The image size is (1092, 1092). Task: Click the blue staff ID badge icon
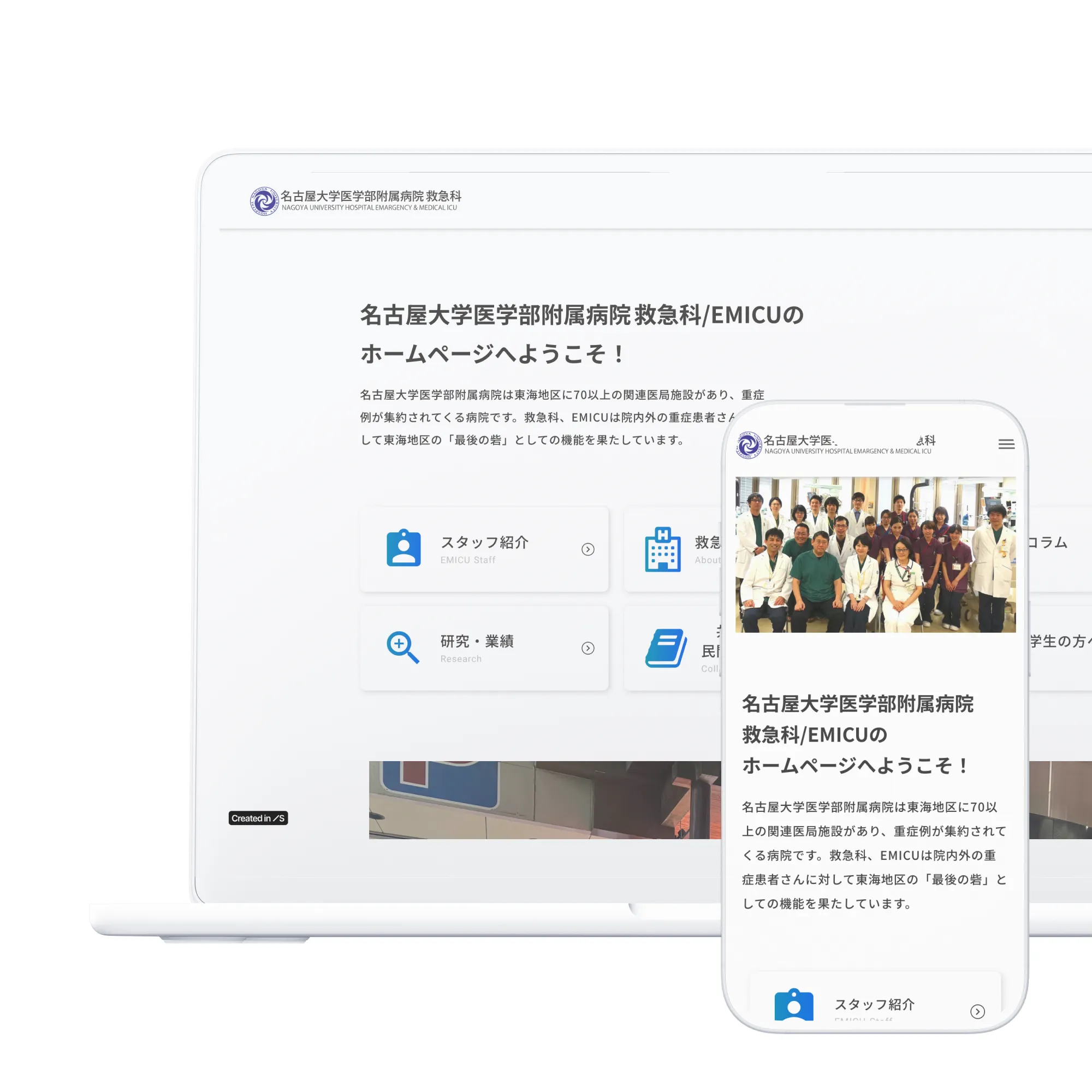coord(403,548)
